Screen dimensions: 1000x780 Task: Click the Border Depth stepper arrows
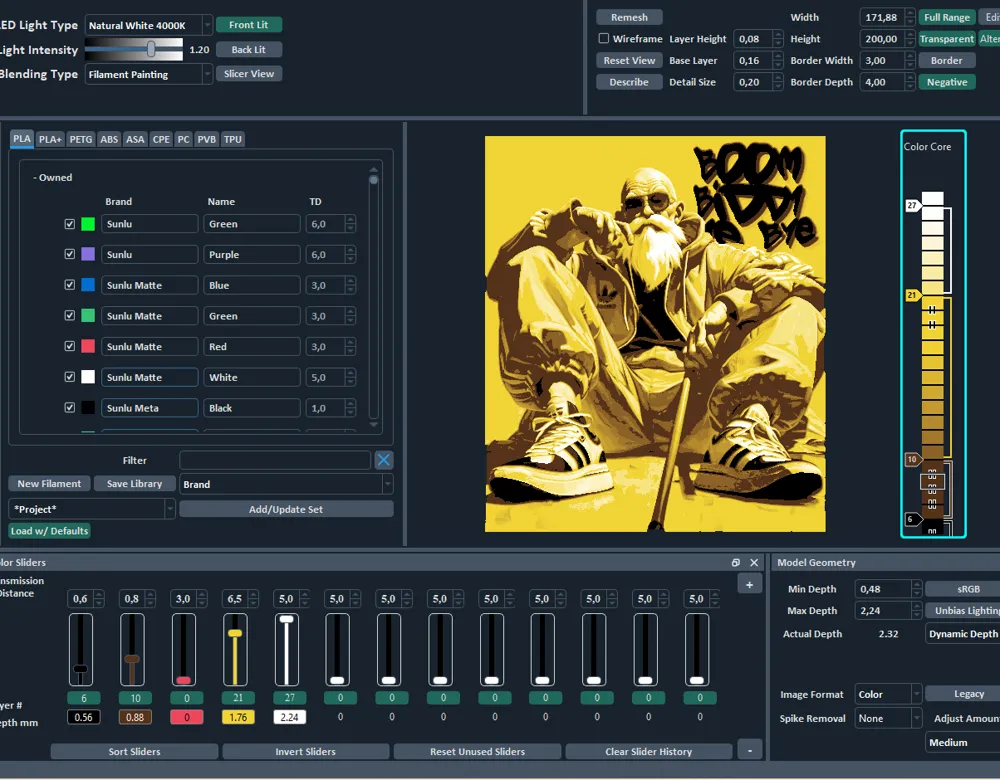[x=910, y=82]
